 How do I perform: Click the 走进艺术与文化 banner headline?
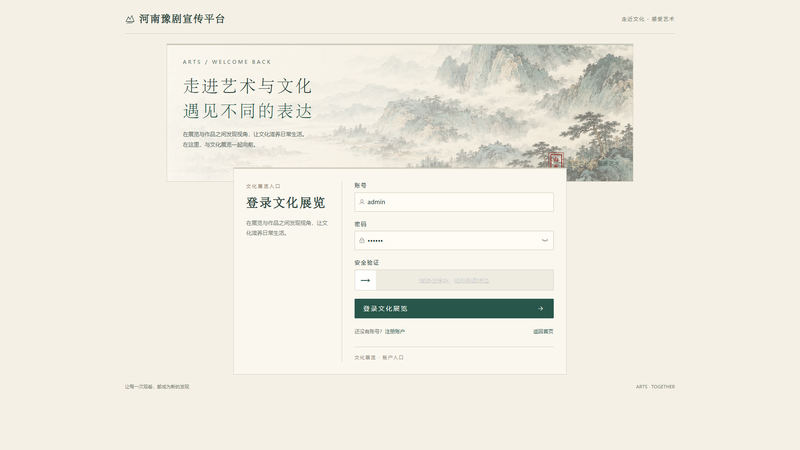pyautogui.click(x=247, y=86)
